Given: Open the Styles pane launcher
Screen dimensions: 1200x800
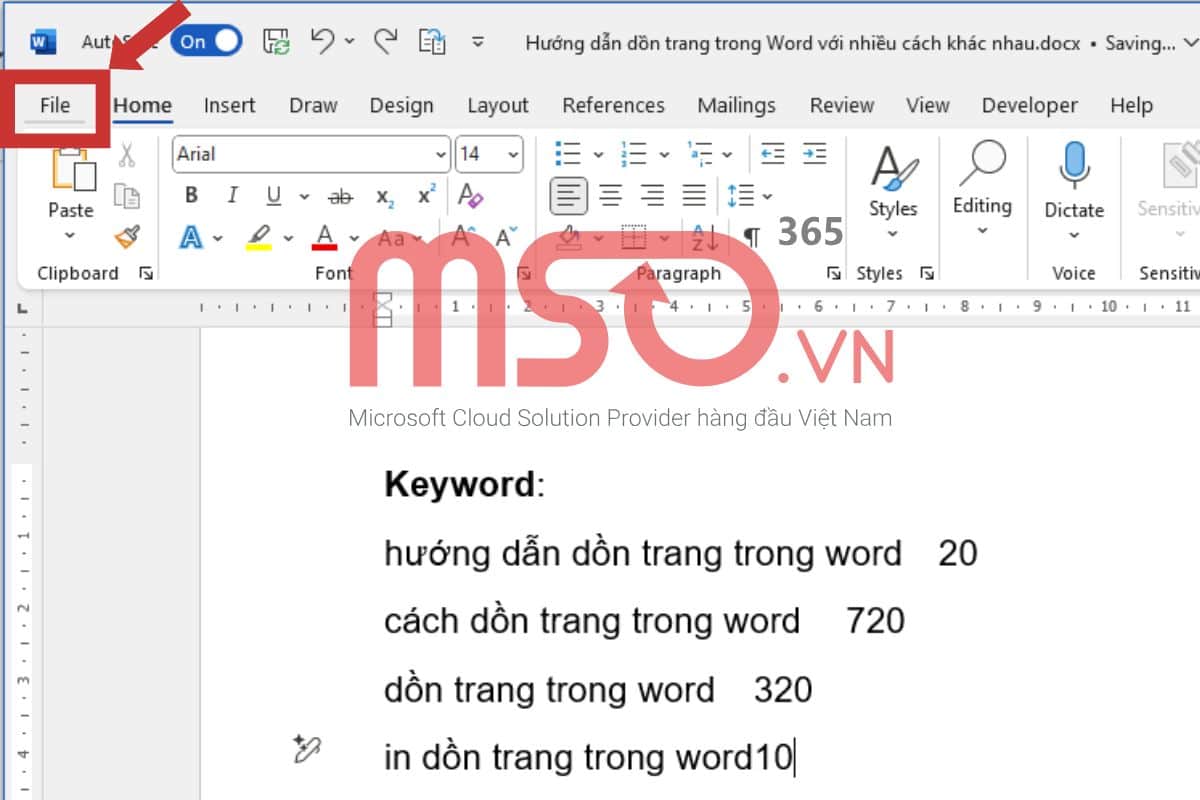Looking at the screenshot, I should click(x=927, y=273).
